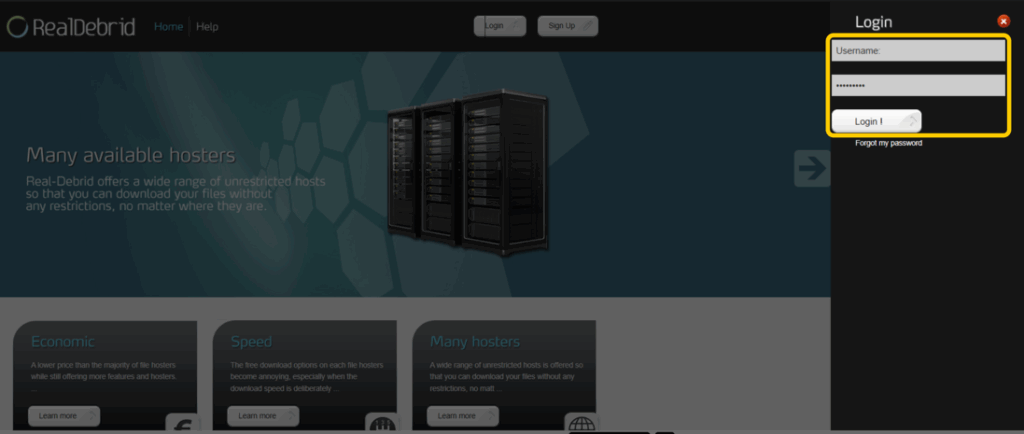Image resolution: width=1024 pixels, height=434 pixels.
Task: Focus the Username input field
Action: pyautogui.click(x=917, y=50)
